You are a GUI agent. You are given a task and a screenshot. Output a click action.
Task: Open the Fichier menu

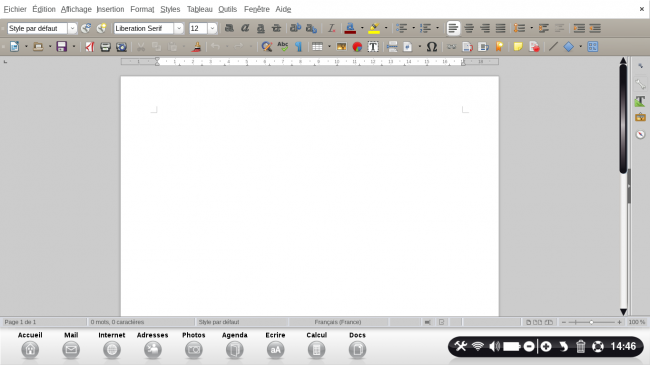point(15,9)
